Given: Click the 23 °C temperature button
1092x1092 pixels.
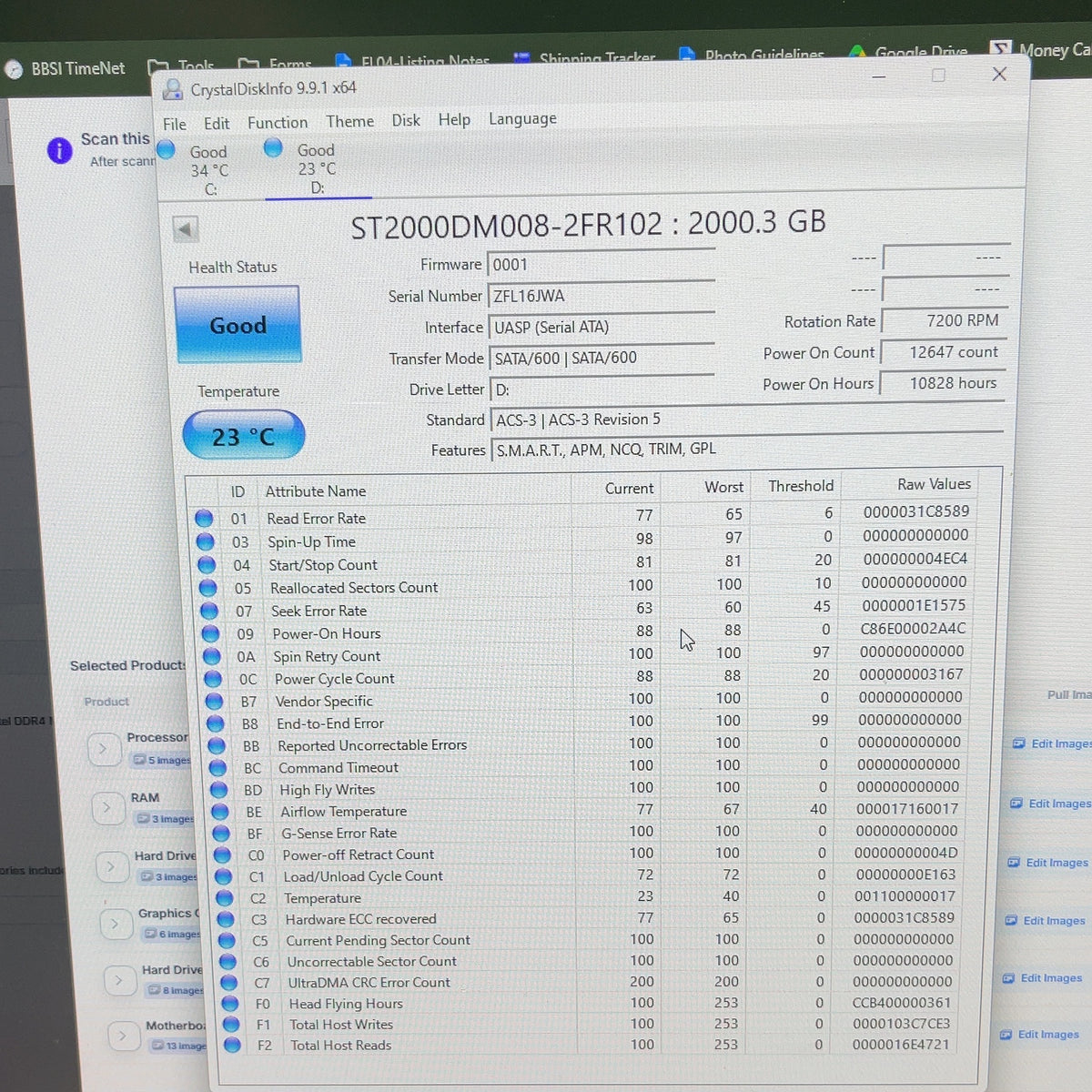Looking at the screenshot, I should coord(243,436).
